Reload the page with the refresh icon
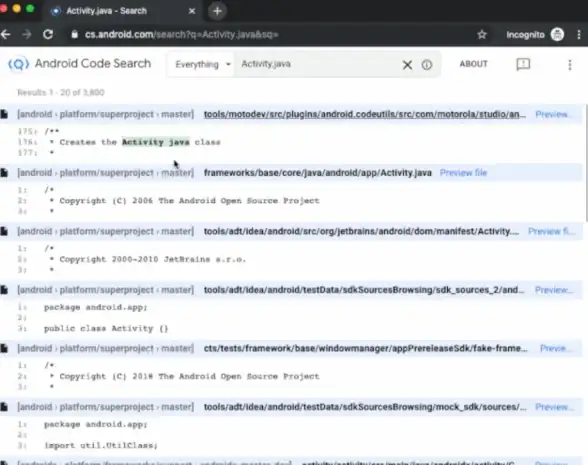 tap(48, 34)
